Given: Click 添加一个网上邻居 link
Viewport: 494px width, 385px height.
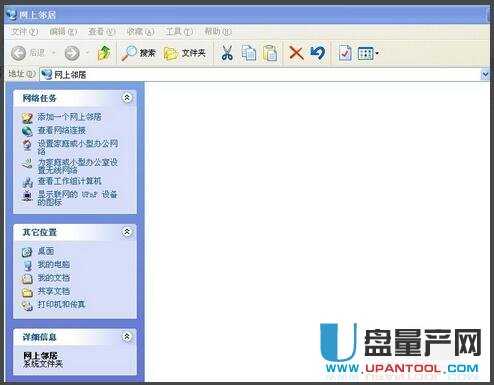Looking at the screenshot, I should [69, 117].
